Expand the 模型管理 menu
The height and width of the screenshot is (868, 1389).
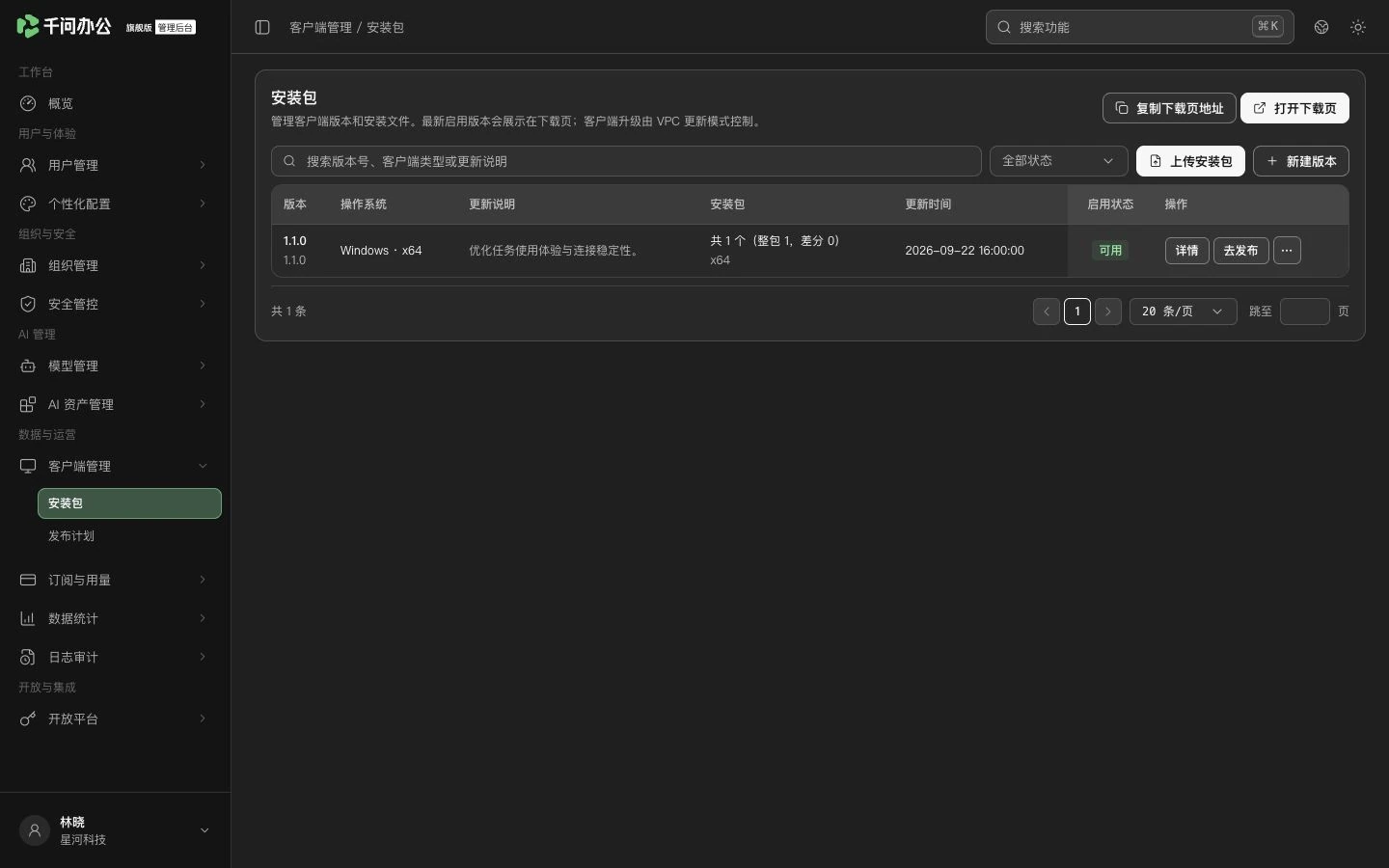click(116, 366)
